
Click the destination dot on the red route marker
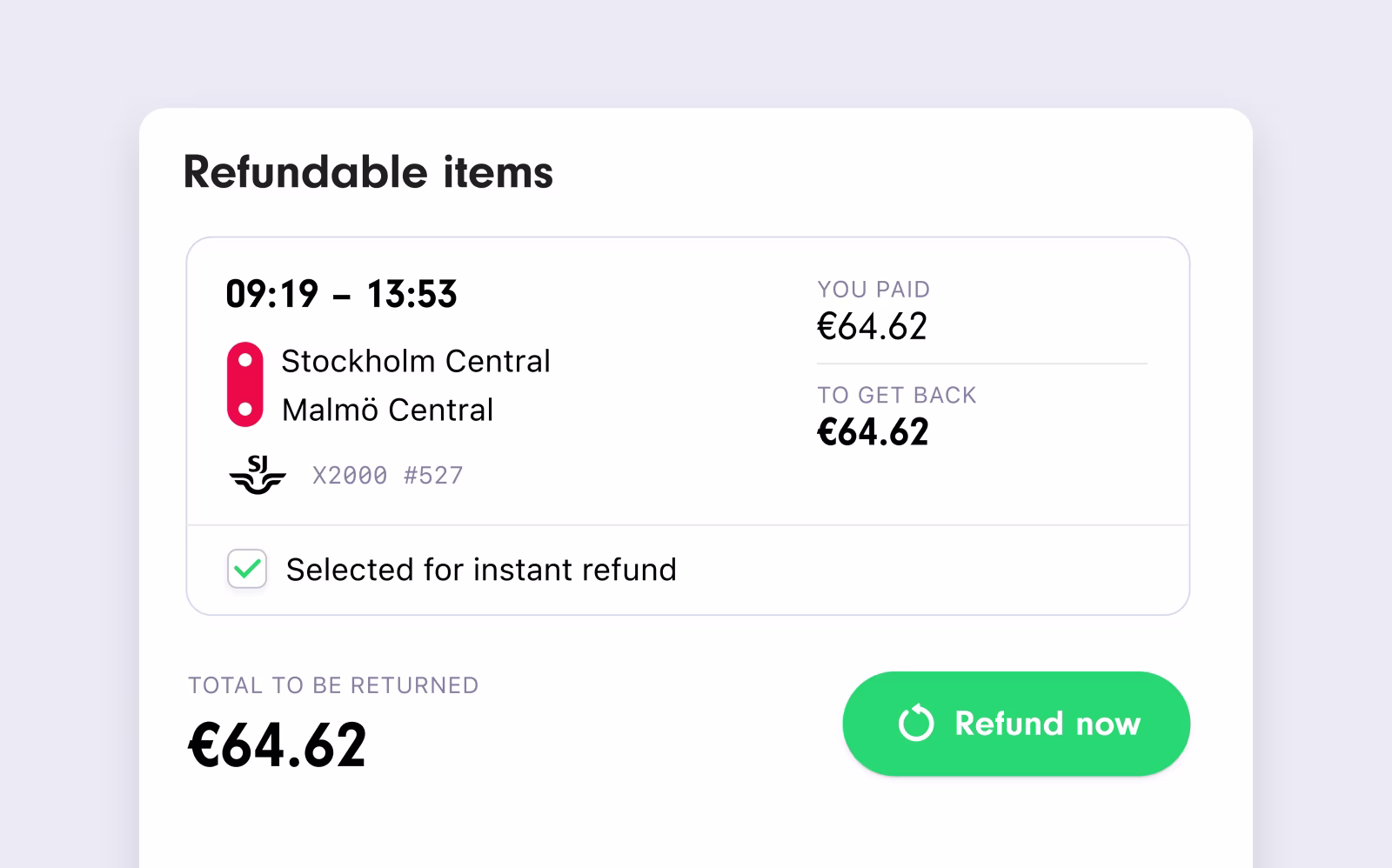245,409
